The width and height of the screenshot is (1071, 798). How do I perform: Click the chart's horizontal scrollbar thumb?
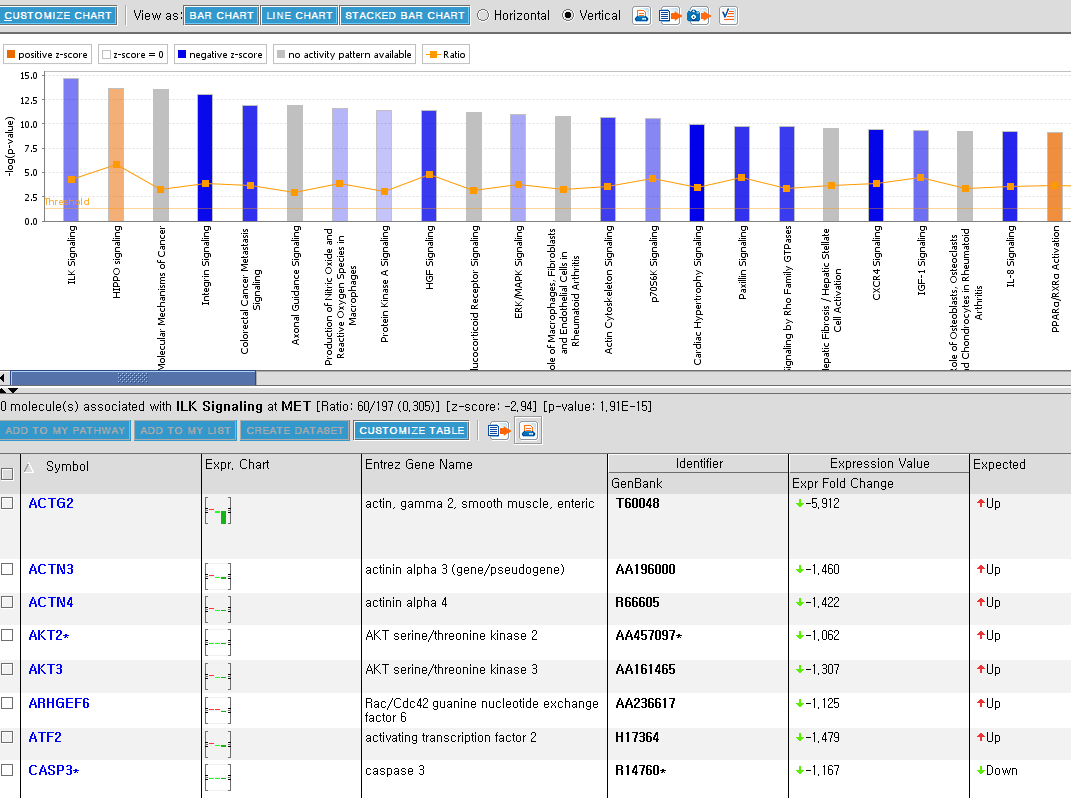[133, 377]
